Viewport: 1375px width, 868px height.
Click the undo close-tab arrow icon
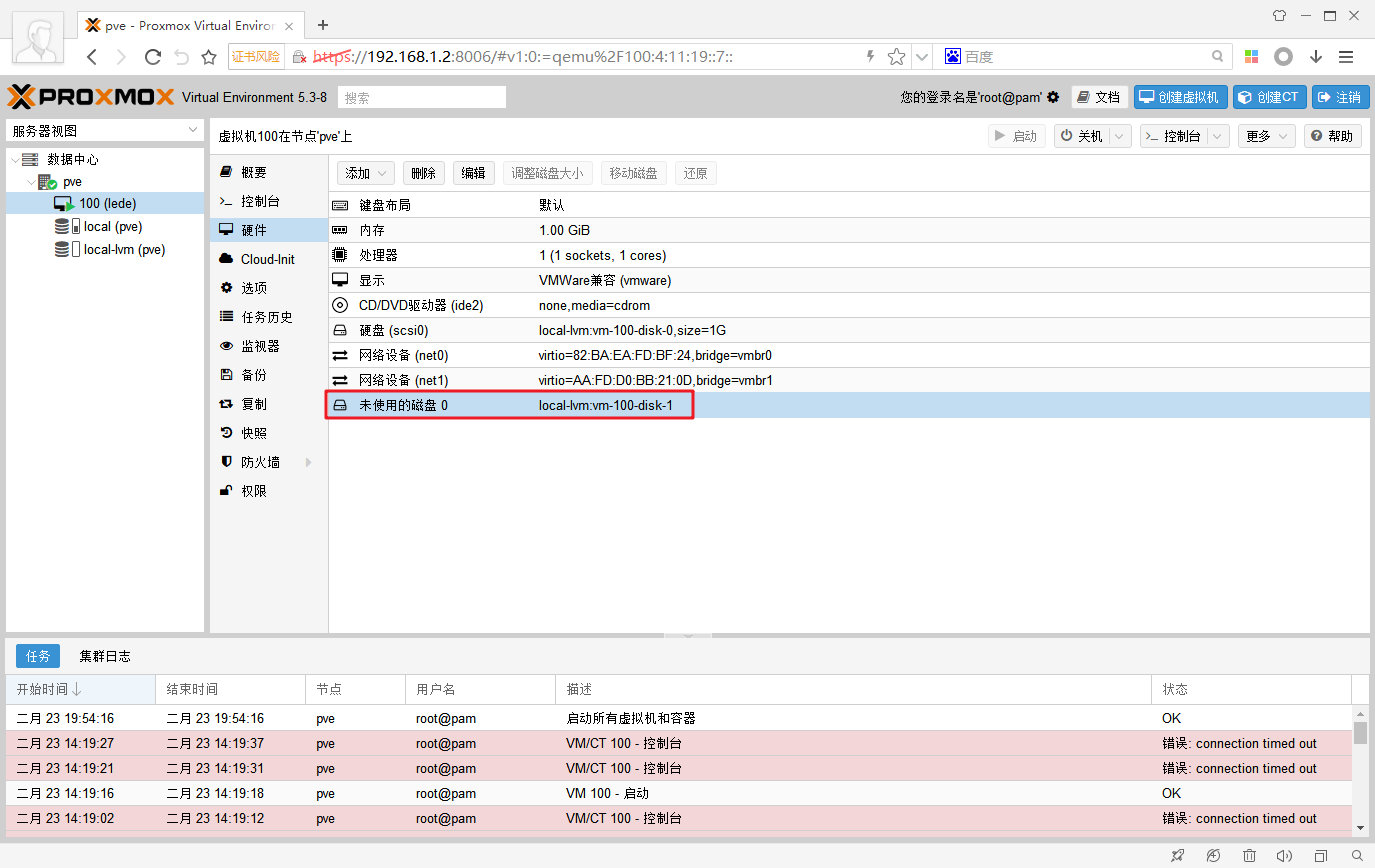pos(181,57)
